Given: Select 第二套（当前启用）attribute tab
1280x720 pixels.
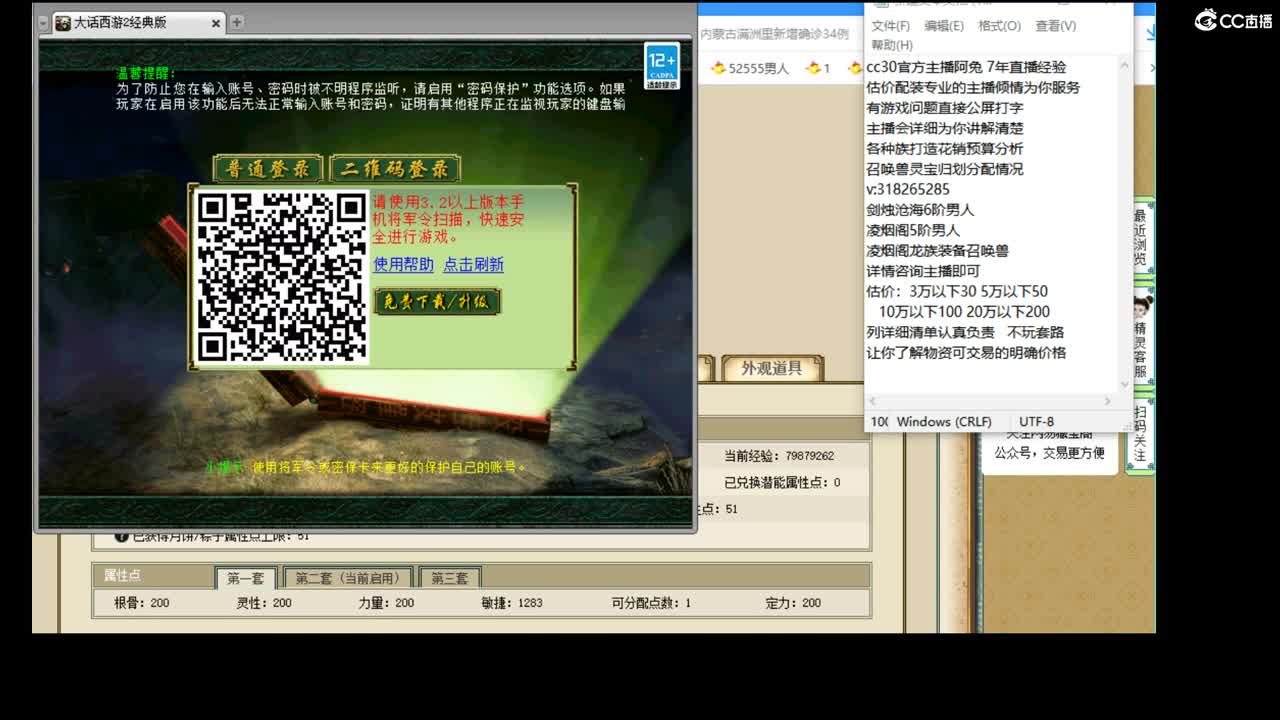Looking at the screenshot, I should click(x=347, y=578).
